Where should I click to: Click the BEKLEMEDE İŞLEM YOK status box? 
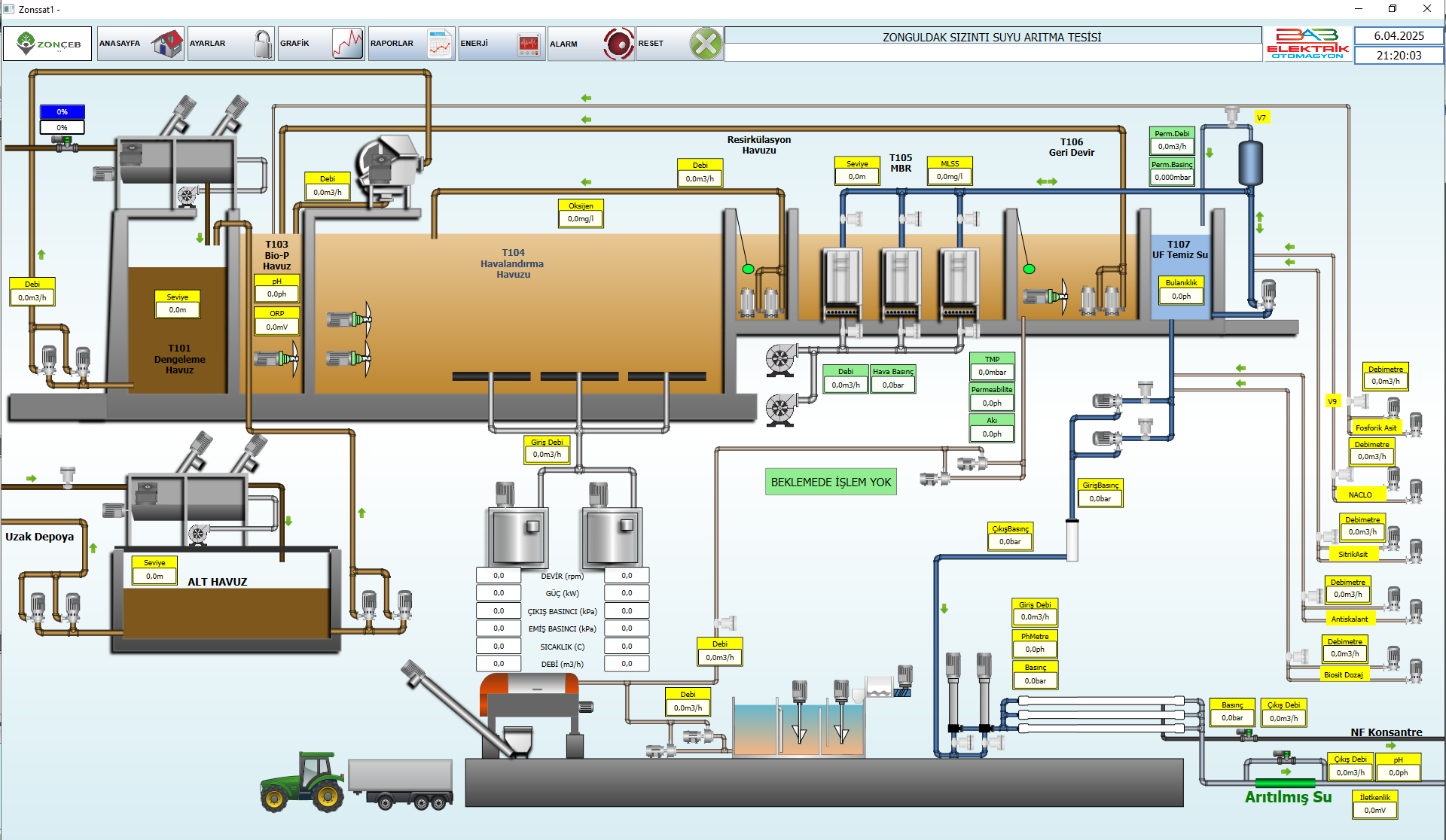tap(831, 482)
